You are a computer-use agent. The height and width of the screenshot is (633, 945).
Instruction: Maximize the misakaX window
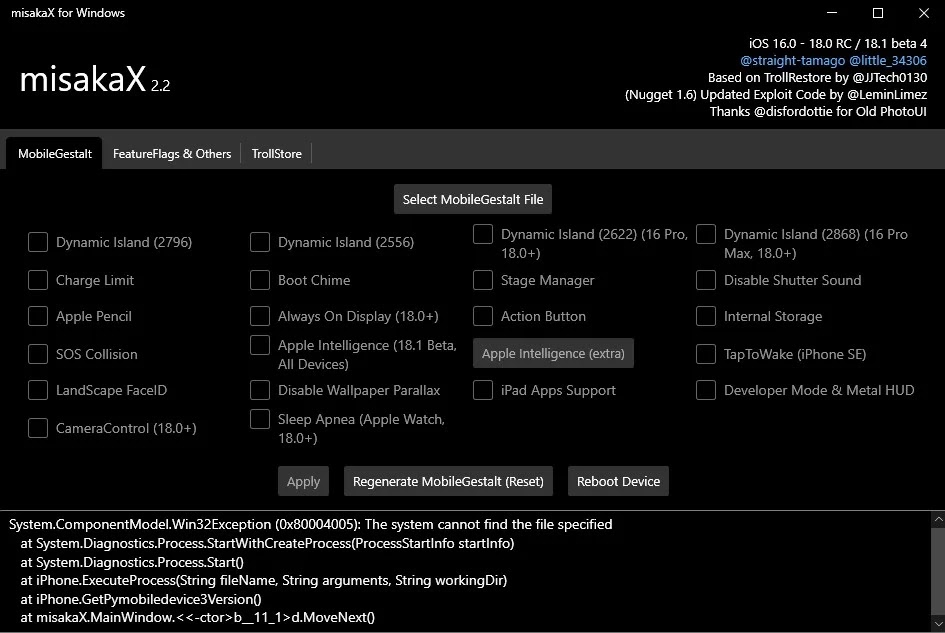pos(878,13)
